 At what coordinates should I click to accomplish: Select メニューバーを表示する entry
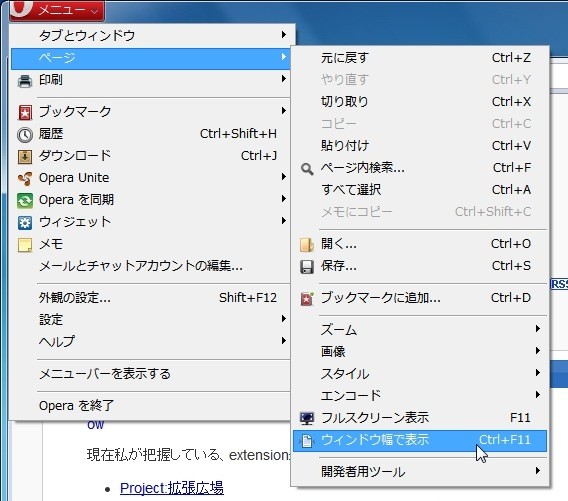click(151, 374)
